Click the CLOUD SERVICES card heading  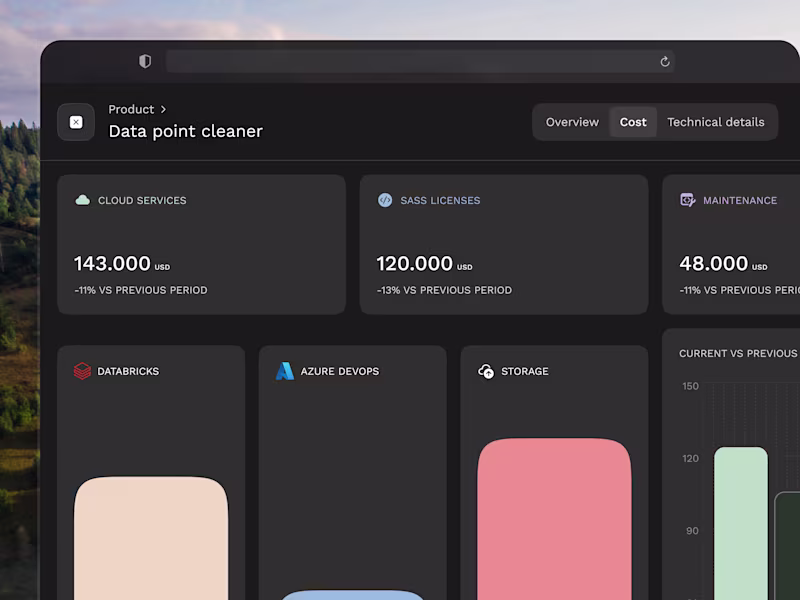tap(142, 201)
